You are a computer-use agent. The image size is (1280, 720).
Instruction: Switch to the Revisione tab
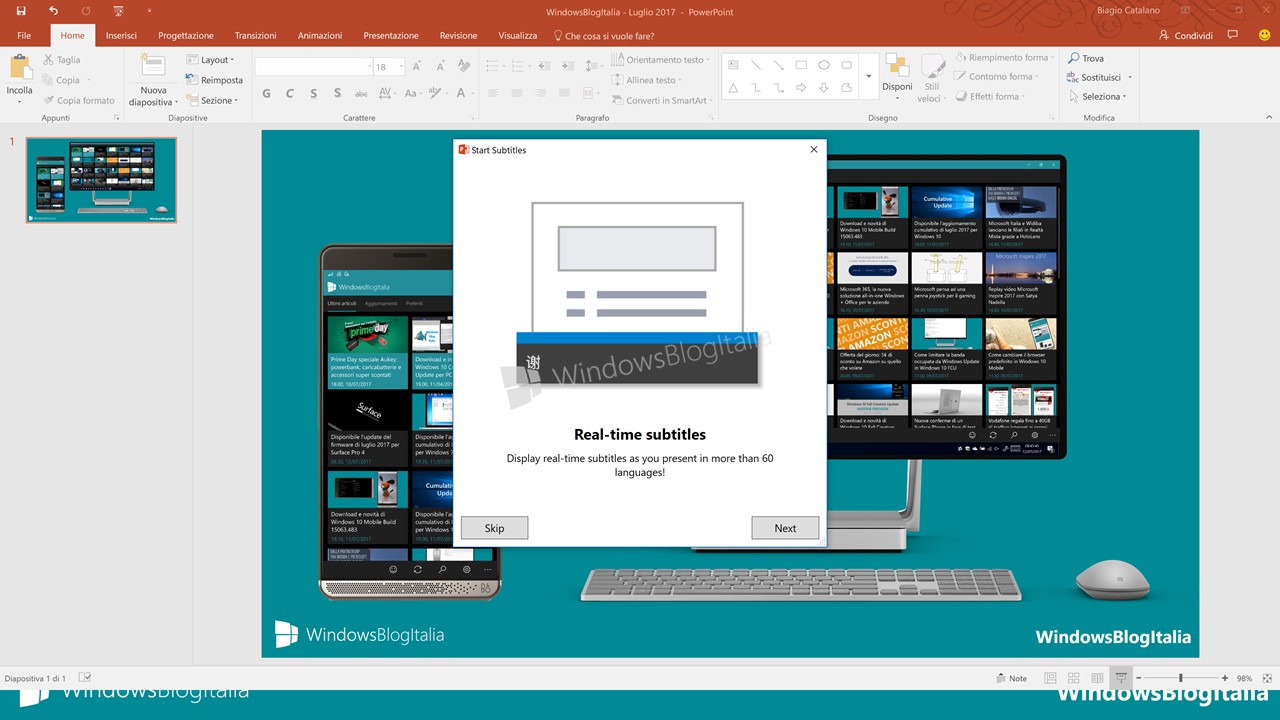click(x=458, y=35)
